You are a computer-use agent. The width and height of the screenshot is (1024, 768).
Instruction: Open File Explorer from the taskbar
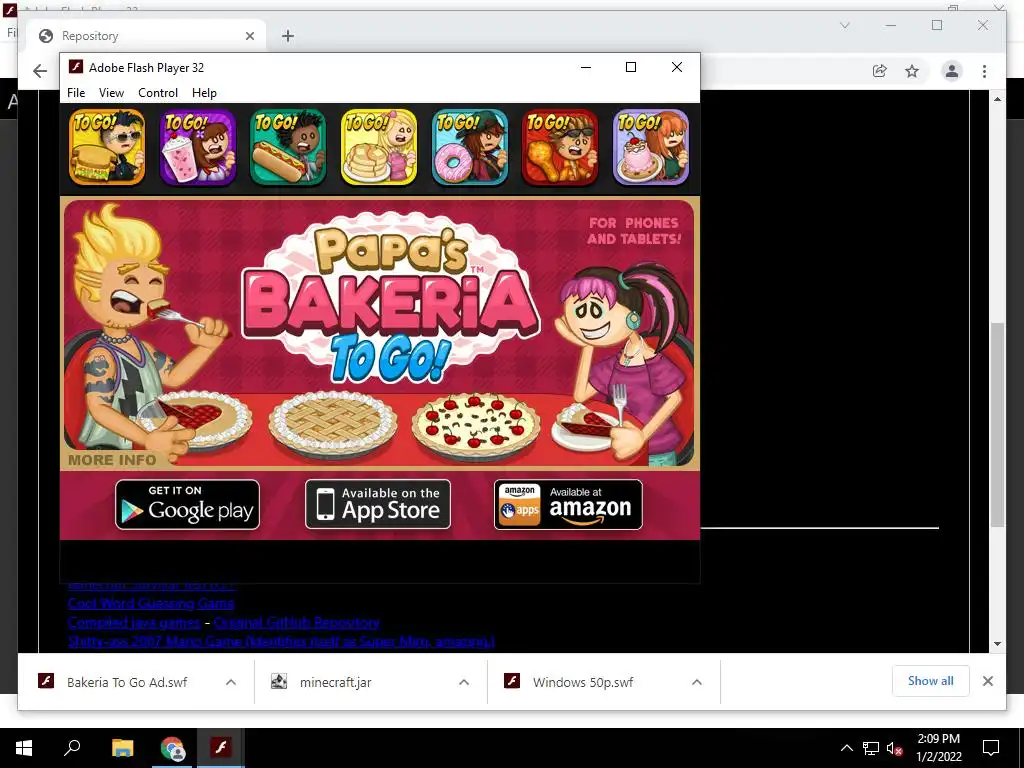(122, 748)
